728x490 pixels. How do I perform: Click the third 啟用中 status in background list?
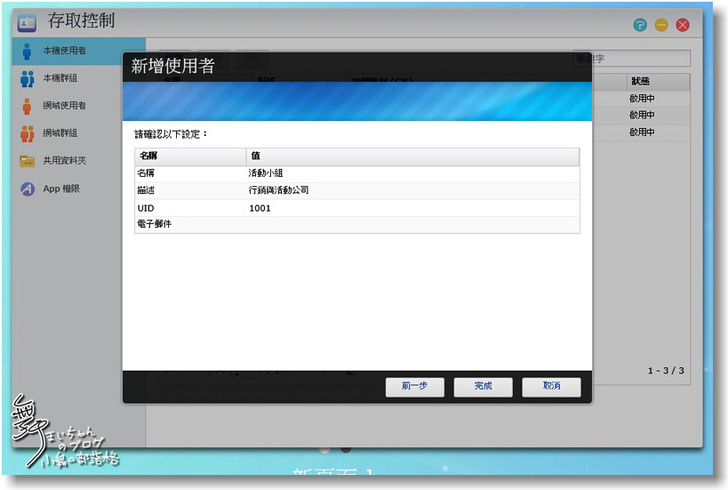click(642, 132)
